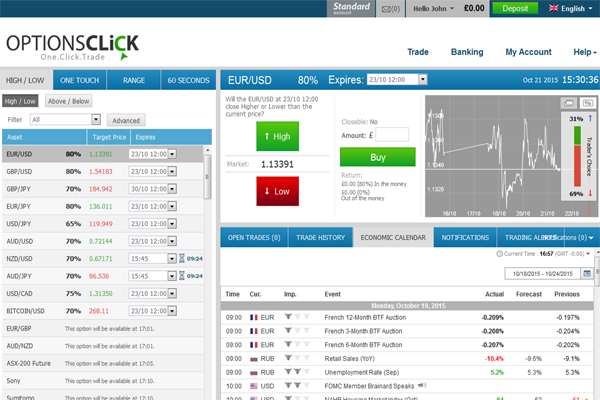Image resolution: width=600 pixels, height=400 pixels.
Task: Select the High / Low toggle button
Action: click(x=20, y=101)
